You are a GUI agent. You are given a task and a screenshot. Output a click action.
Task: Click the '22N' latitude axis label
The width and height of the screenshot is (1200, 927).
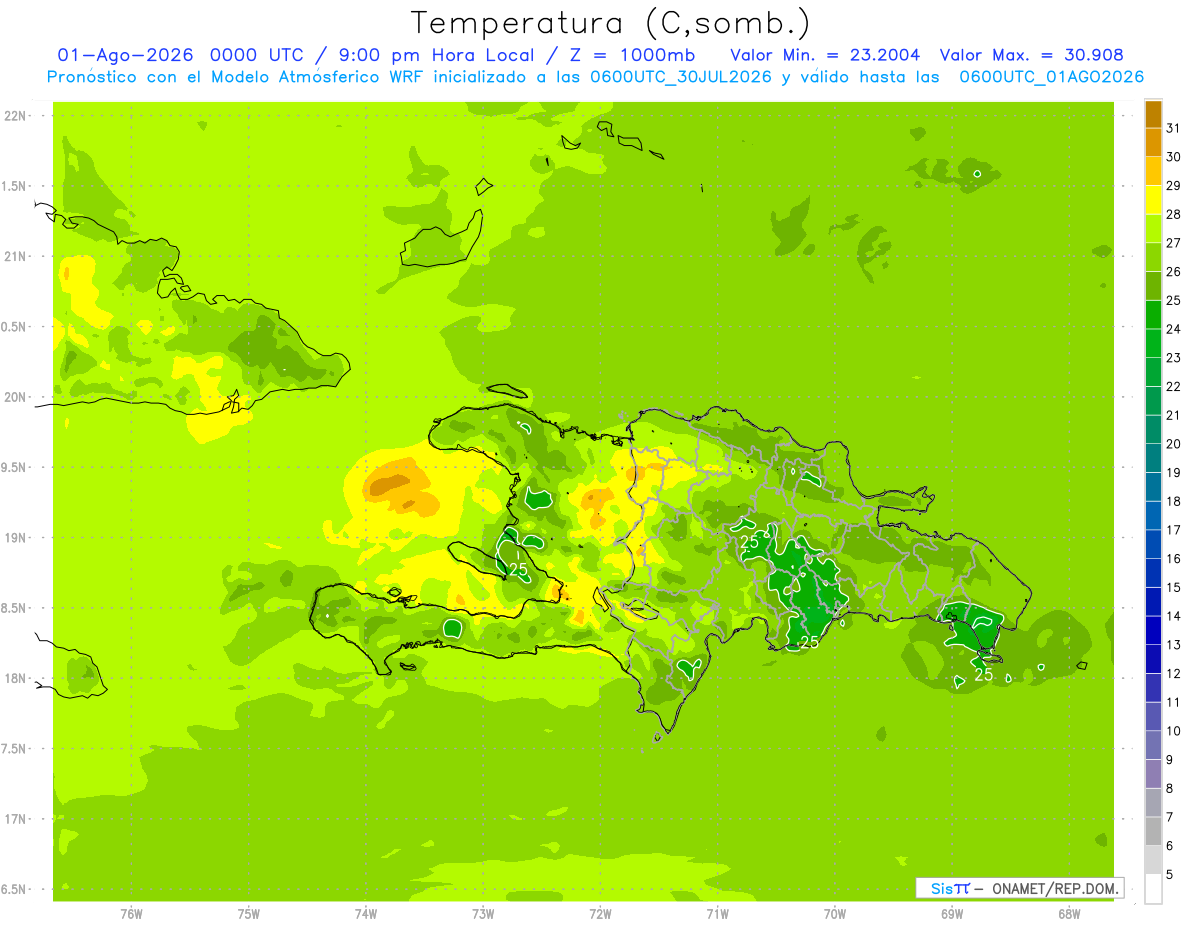click(x=15, y=116)
